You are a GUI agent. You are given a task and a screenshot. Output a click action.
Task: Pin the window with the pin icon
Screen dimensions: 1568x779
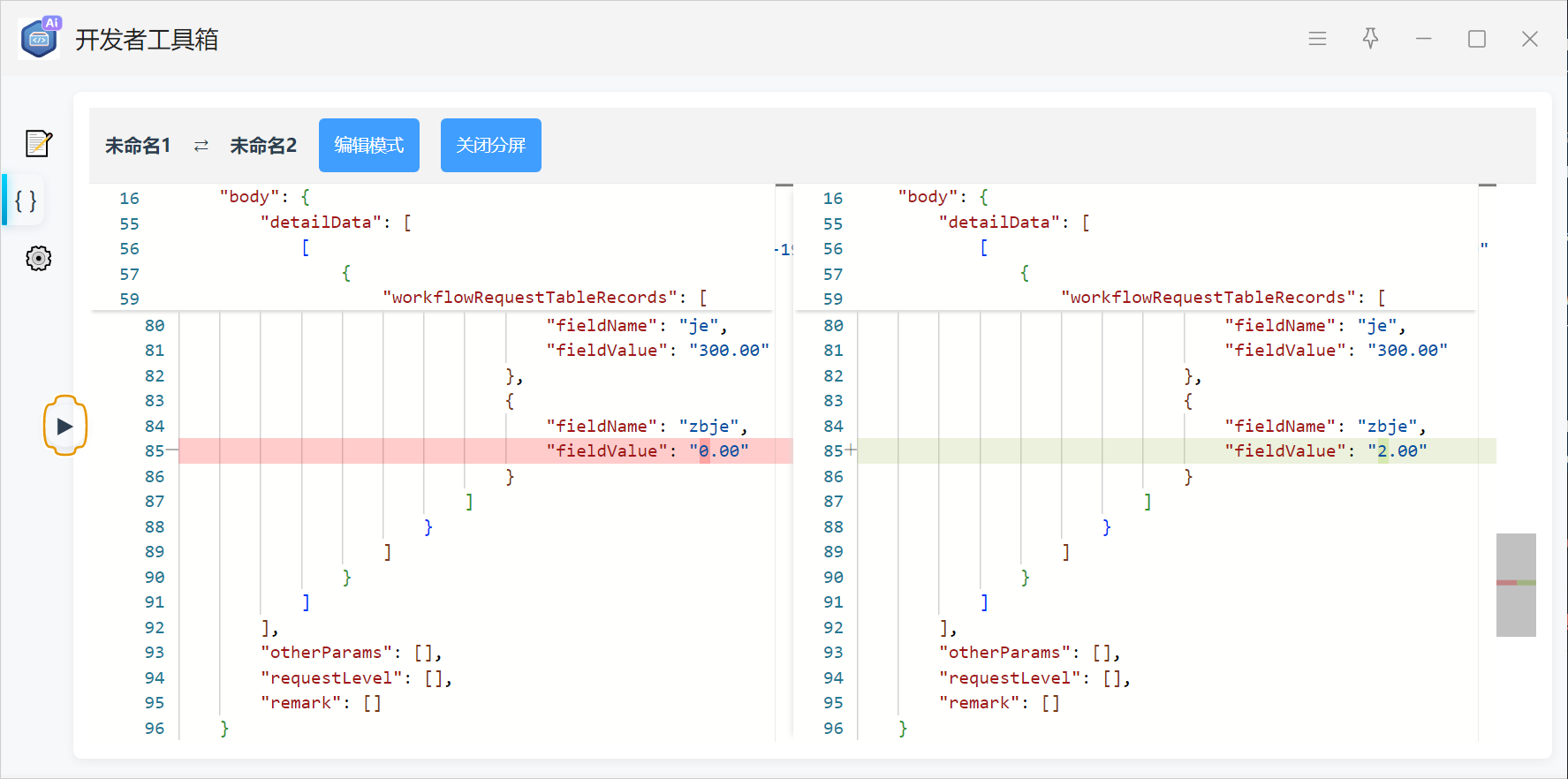click(1370, 39)
